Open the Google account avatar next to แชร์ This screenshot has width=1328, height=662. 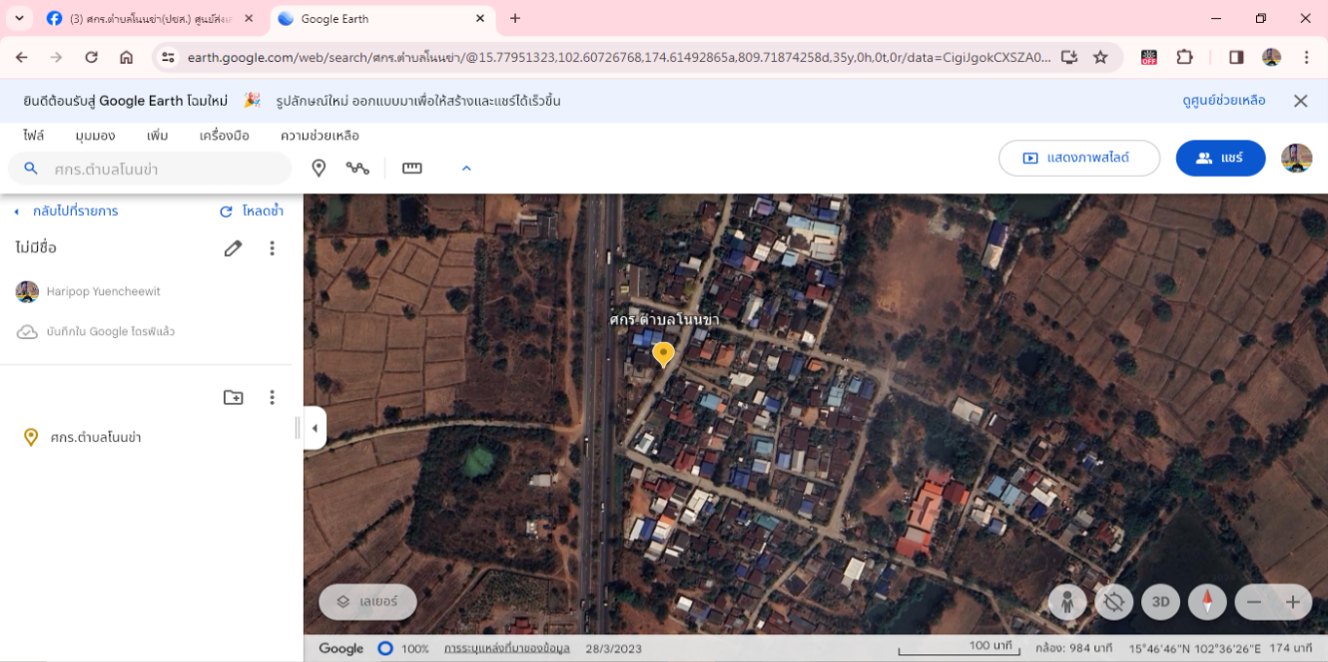1297,158
